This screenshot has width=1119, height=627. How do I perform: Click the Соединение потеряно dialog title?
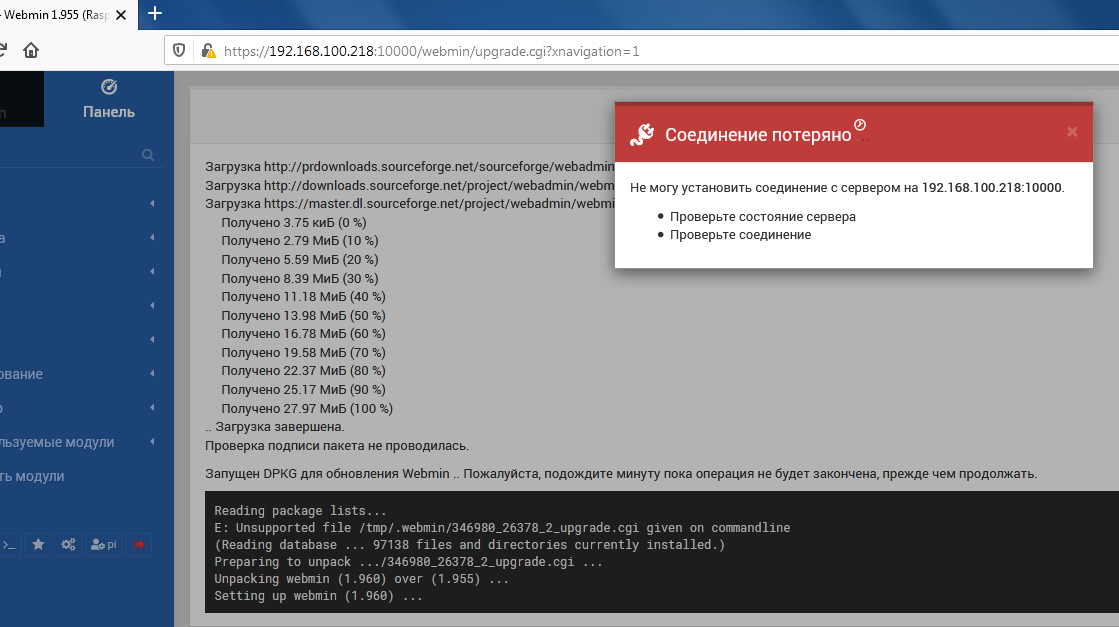(758, 135)
